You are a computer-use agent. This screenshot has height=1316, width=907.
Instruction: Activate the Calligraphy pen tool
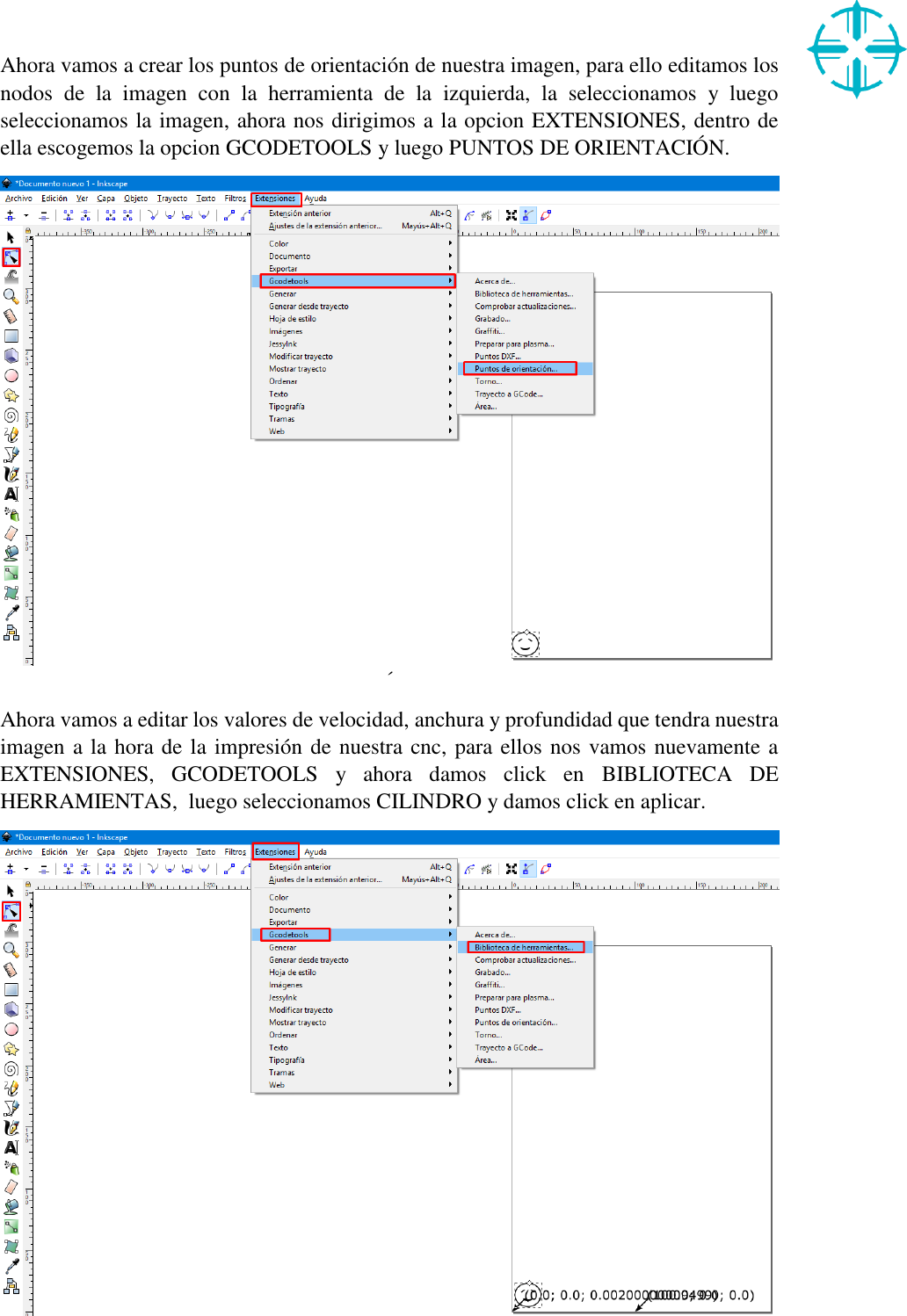pyautogui.click(x=11, y=472)
